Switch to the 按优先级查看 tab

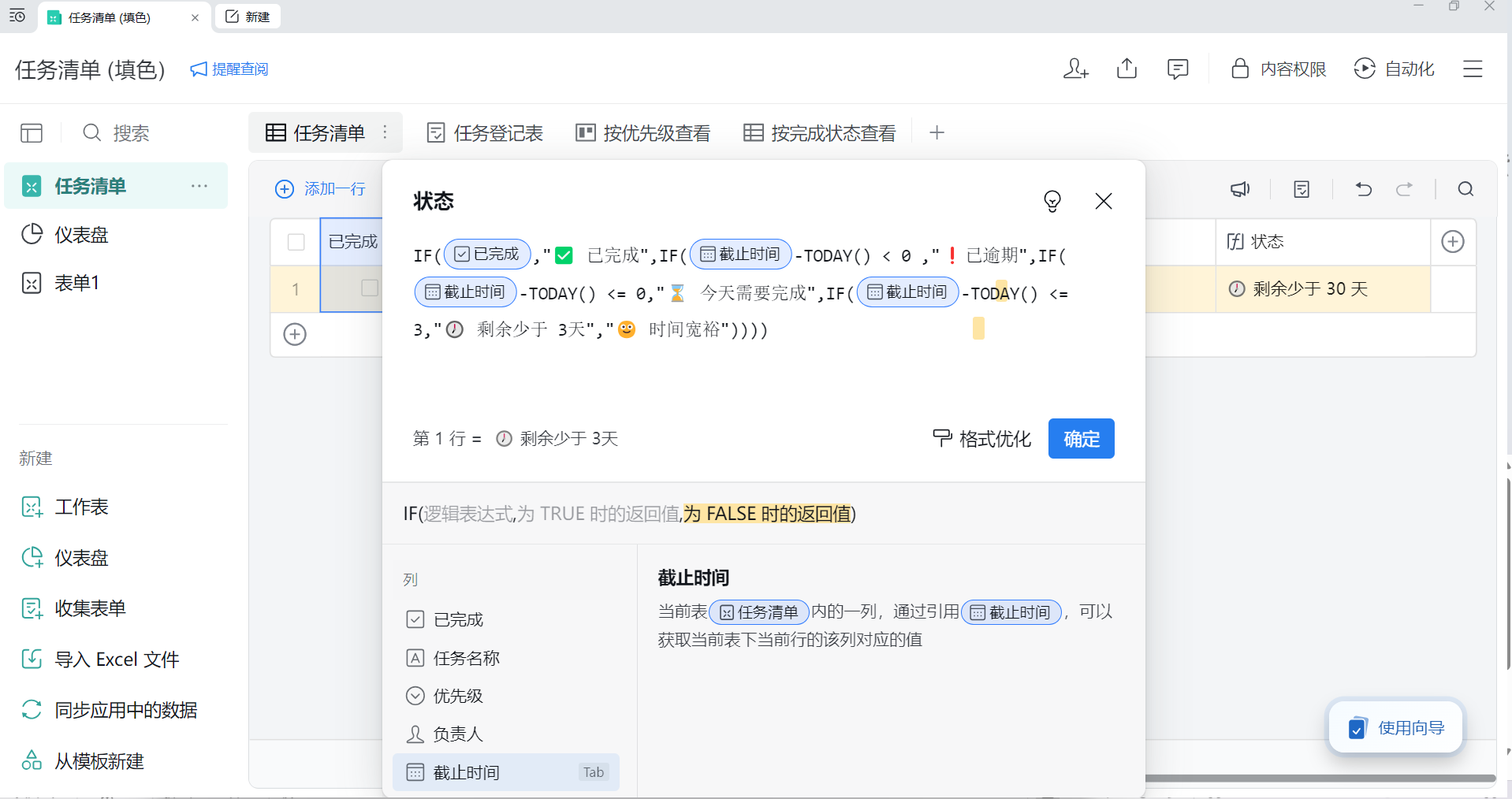[x=643, y=133]
